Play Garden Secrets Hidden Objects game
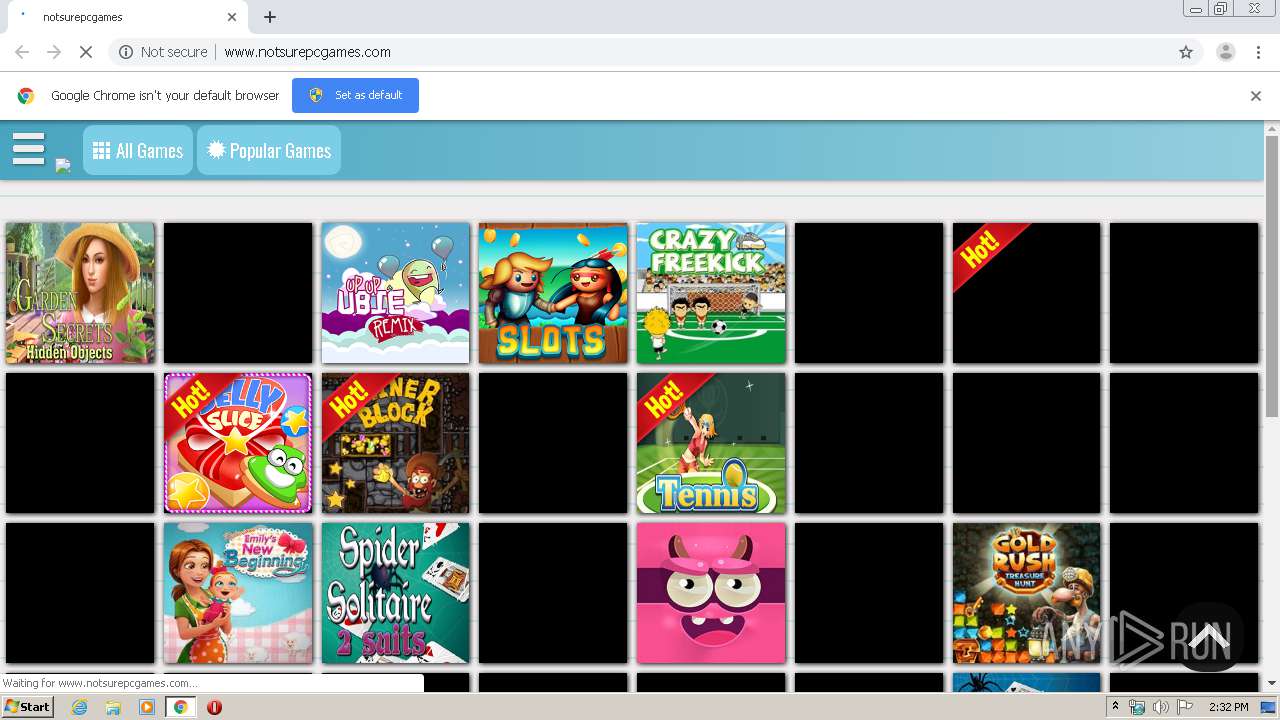Image resolution: width=1280 pixels, height=720 pixels. [80, 293]
